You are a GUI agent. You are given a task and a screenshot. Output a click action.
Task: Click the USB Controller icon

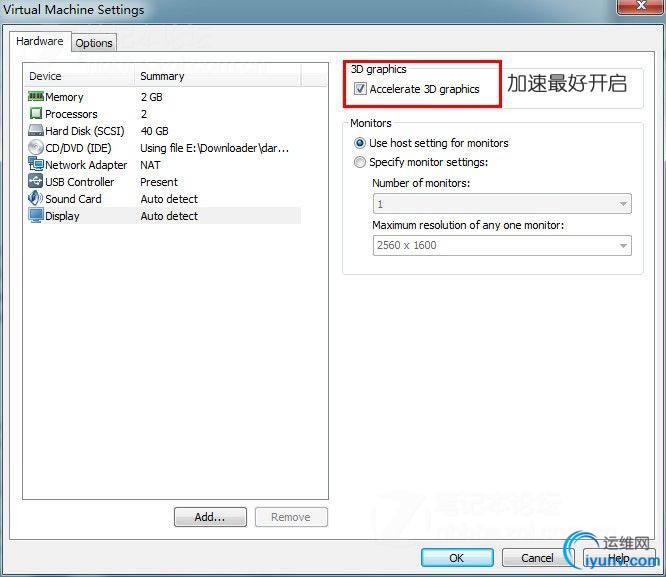36,181
